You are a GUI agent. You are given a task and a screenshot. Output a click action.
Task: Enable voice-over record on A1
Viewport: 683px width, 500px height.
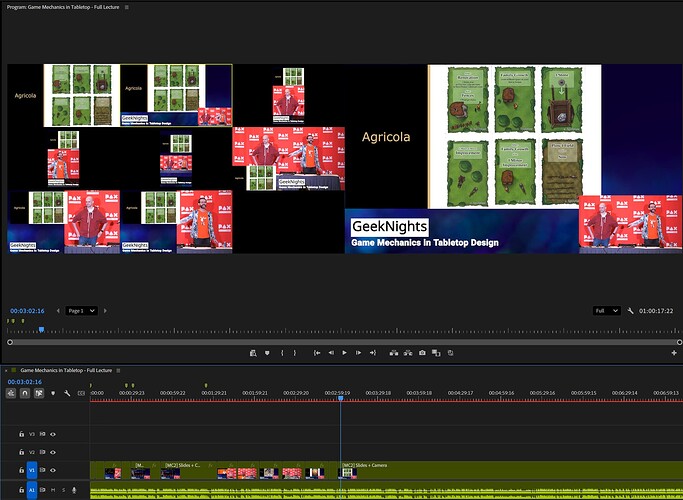click(x=74, y=490)
